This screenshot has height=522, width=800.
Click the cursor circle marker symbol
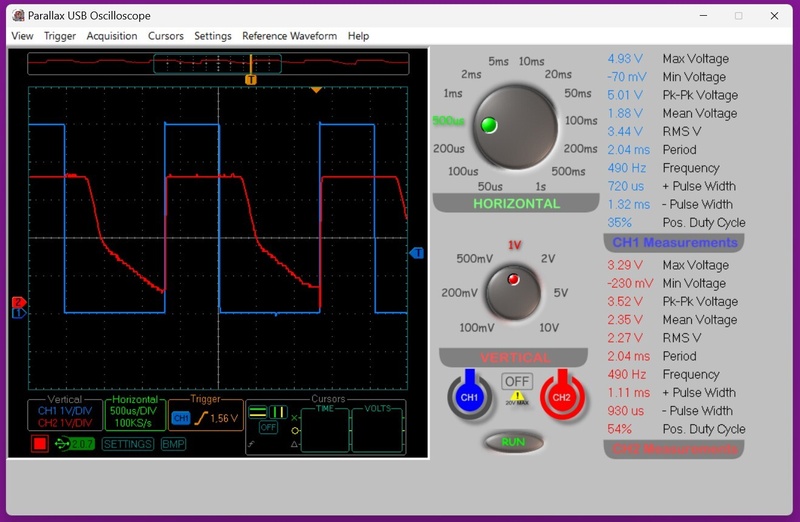294,431
